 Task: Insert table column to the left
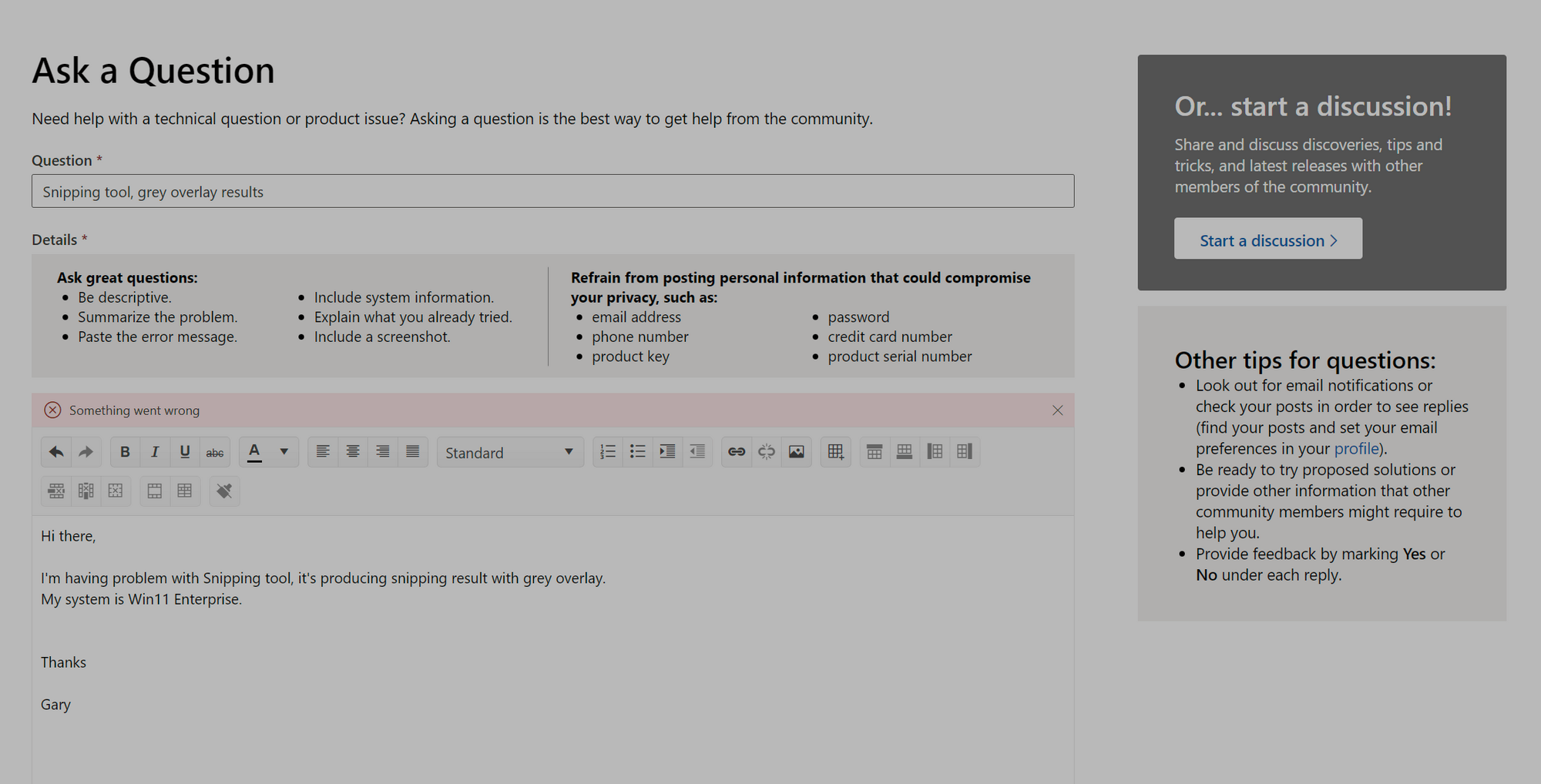click(935, 452)
